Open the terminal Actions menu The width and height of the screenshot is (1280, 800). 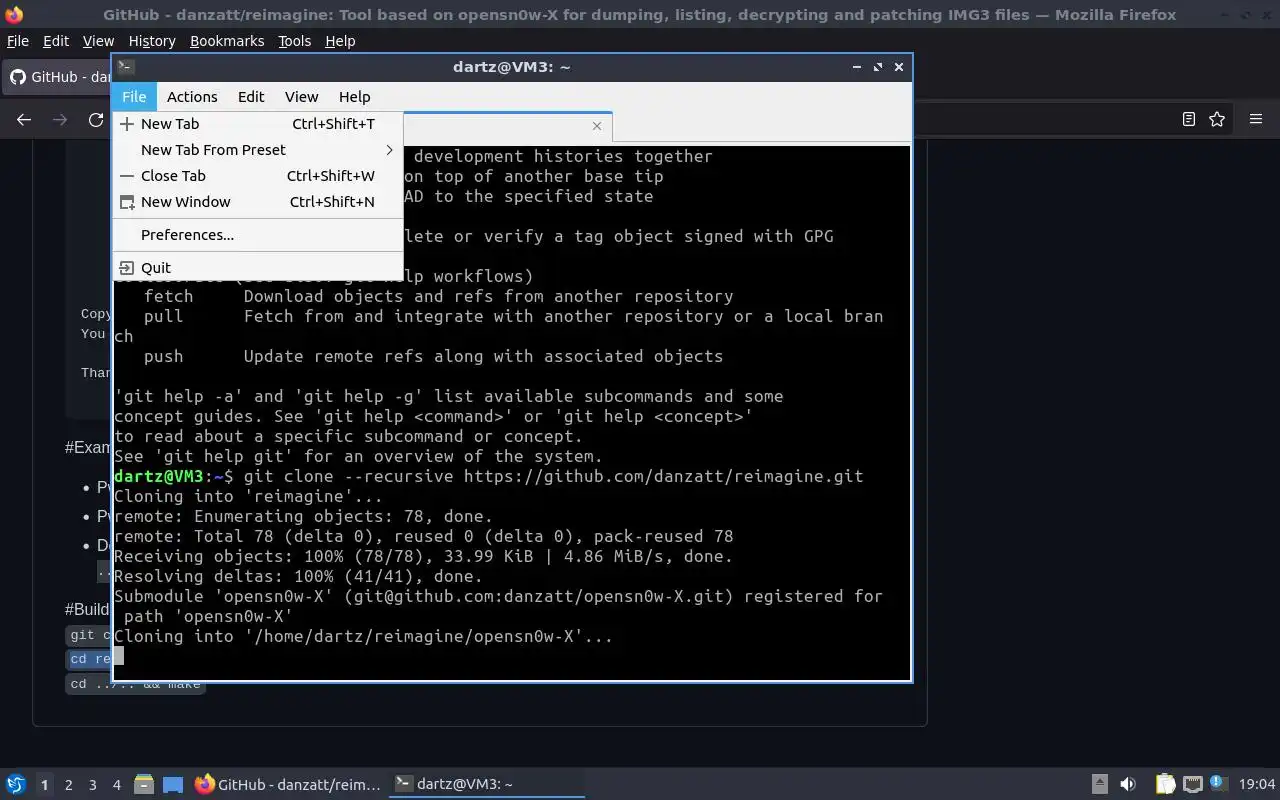tap(192, 97)
